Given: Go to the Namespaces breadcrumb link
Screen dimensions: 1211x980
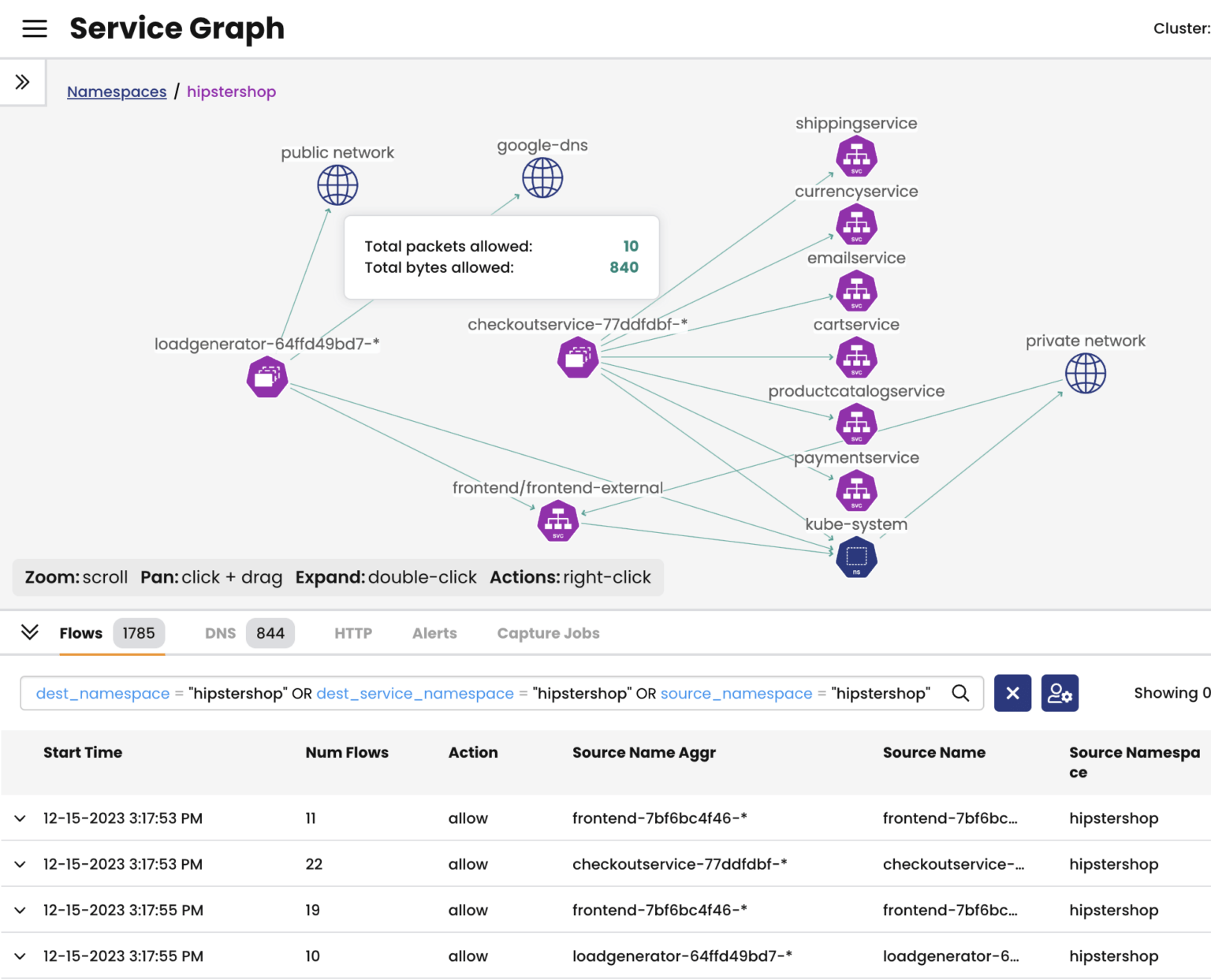Looking at the screenshot, I should tap(117, 91).
